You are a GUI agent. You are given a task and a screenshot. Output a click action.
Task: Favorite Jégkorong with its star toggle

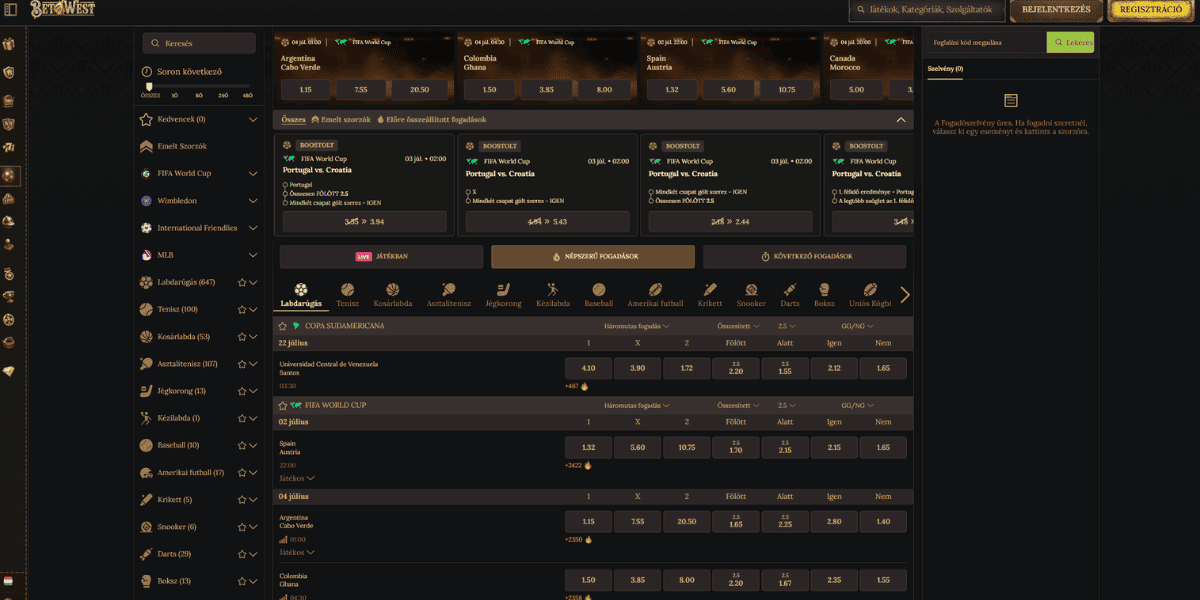(241, 391)
